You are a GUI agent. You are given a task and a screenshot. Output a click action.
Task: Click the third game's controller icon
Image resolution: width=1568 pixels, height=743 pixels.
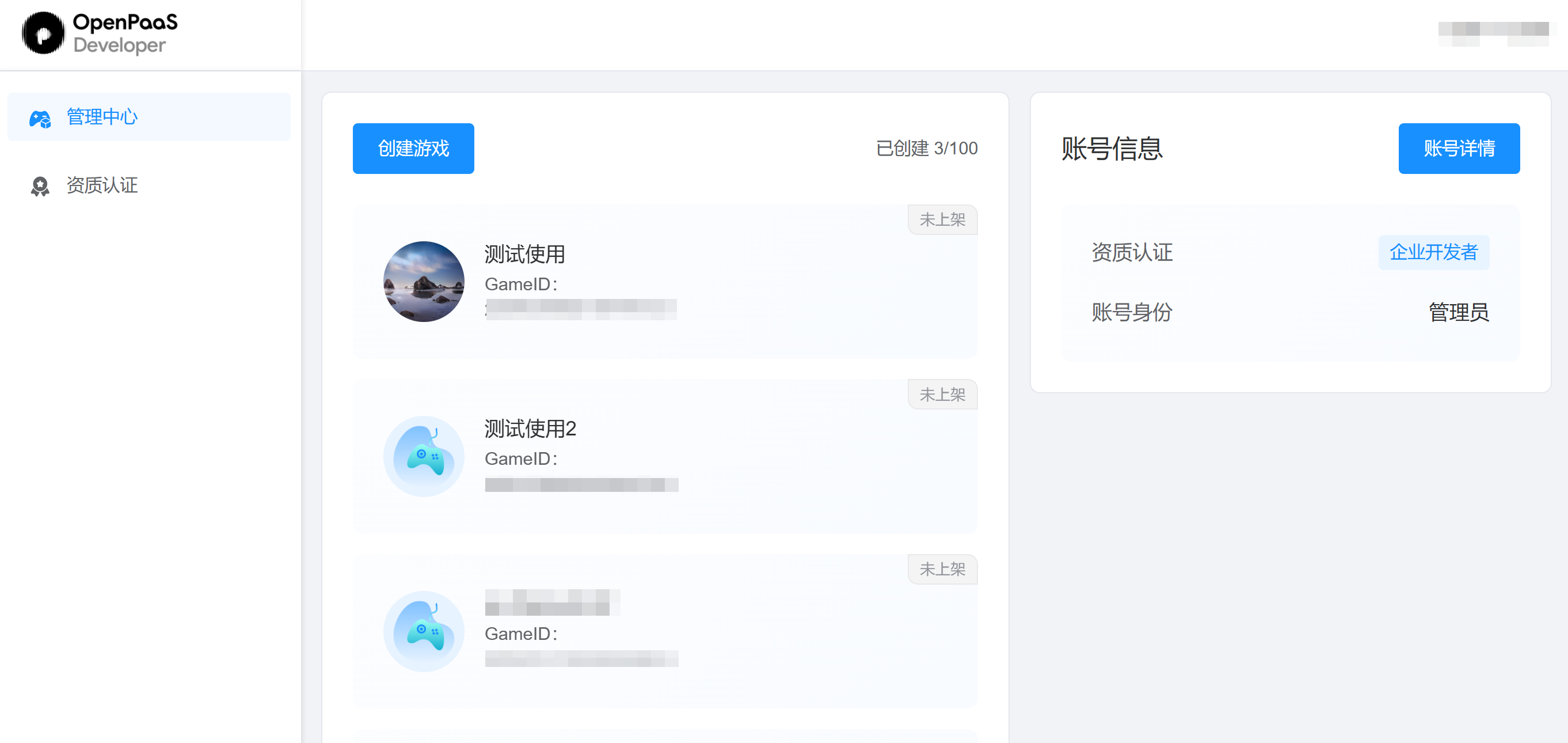pos(424,631)
